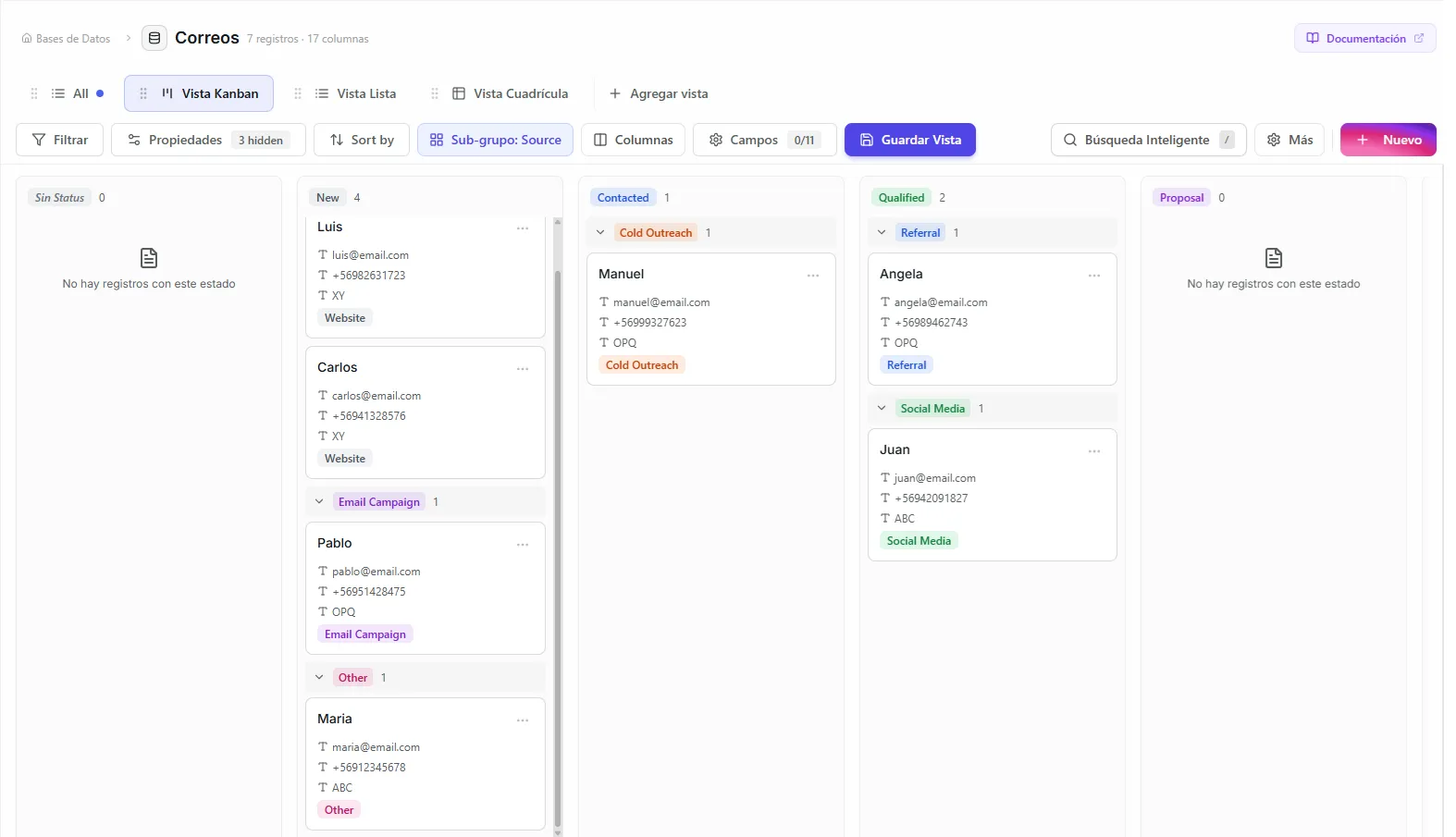The width and height of the screenshot is (1456, 837).
Task: Collapse the Email Campaign sub-group
Action: tap(319, 501)
